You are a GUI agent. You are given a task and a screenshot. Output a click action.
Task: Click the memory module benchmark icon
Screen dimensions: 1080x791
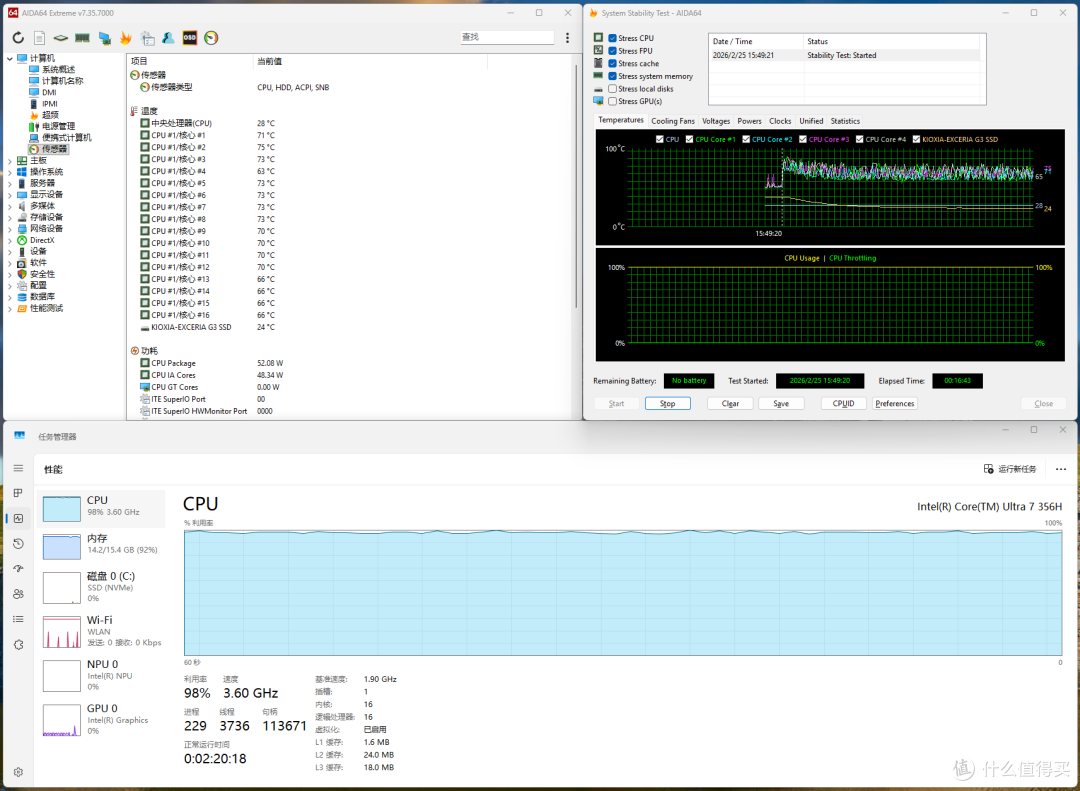[x=83, y=38]
